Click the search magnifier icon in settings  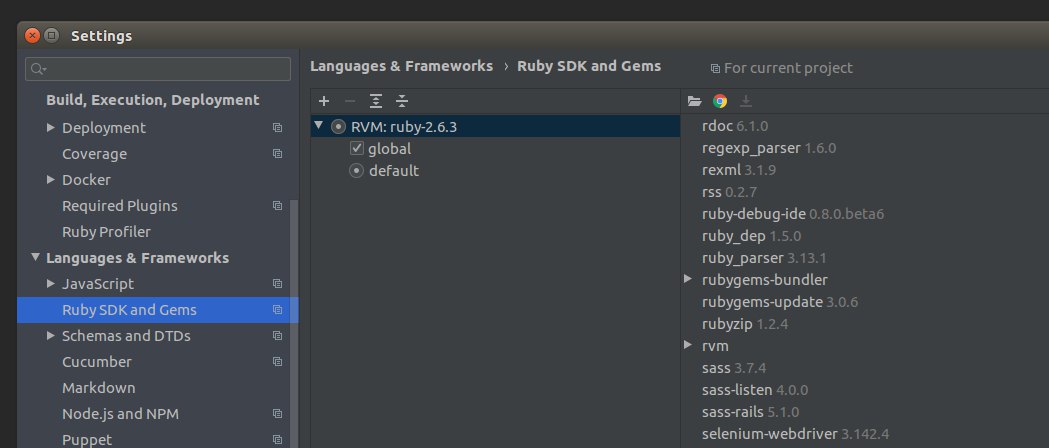37,69
